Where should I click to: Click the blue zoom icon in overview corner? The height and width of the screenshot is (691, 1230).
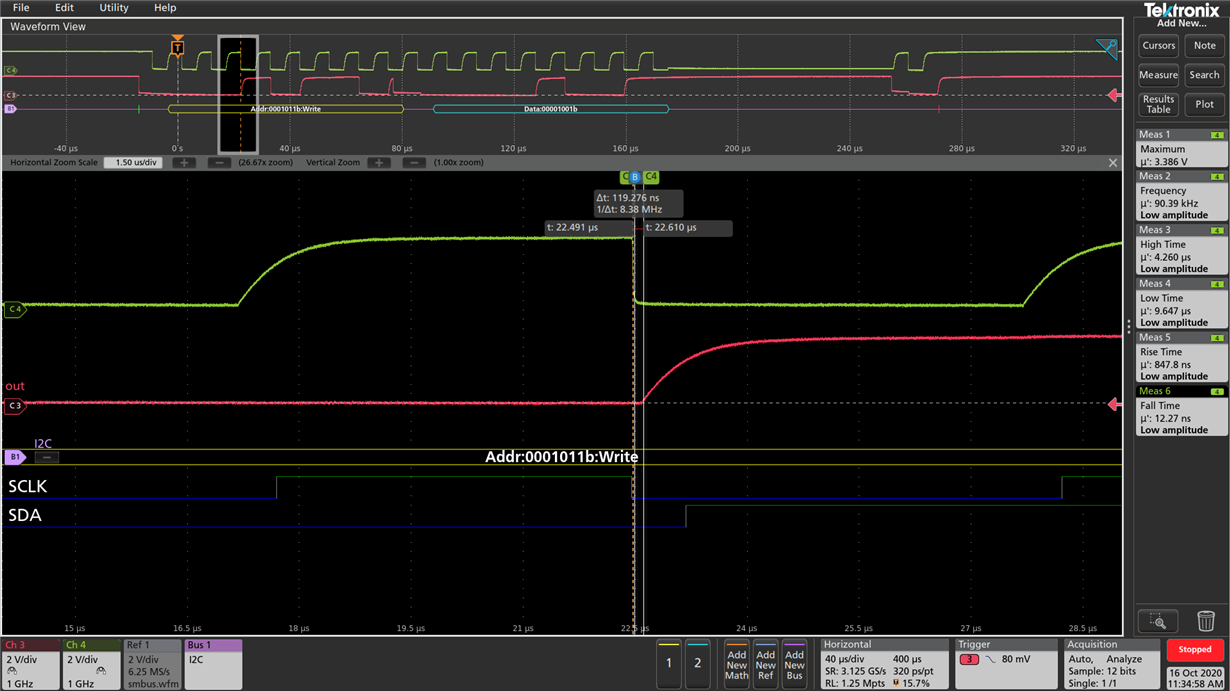1106,49
